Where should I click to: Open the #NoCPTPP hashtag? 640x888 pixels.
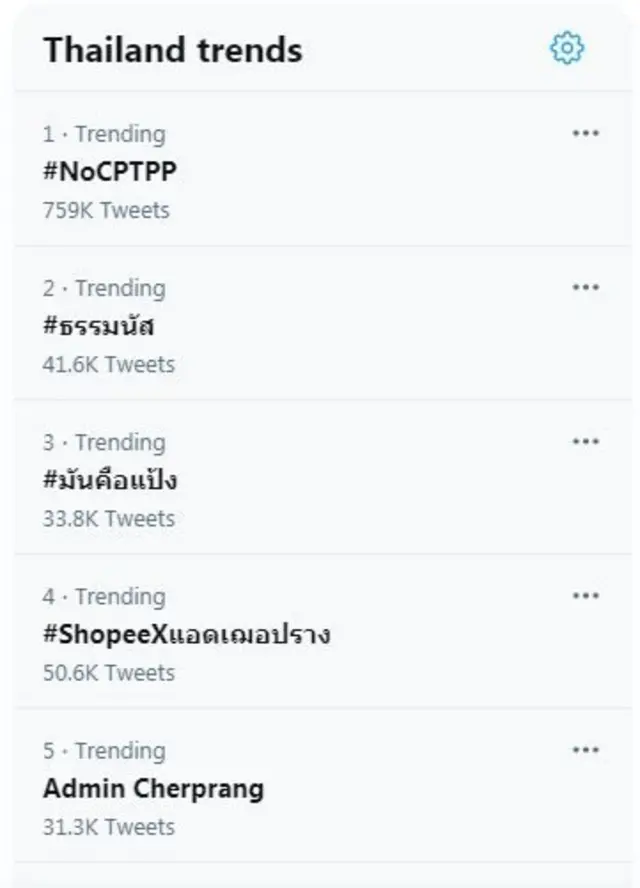[x=110, y=171]
